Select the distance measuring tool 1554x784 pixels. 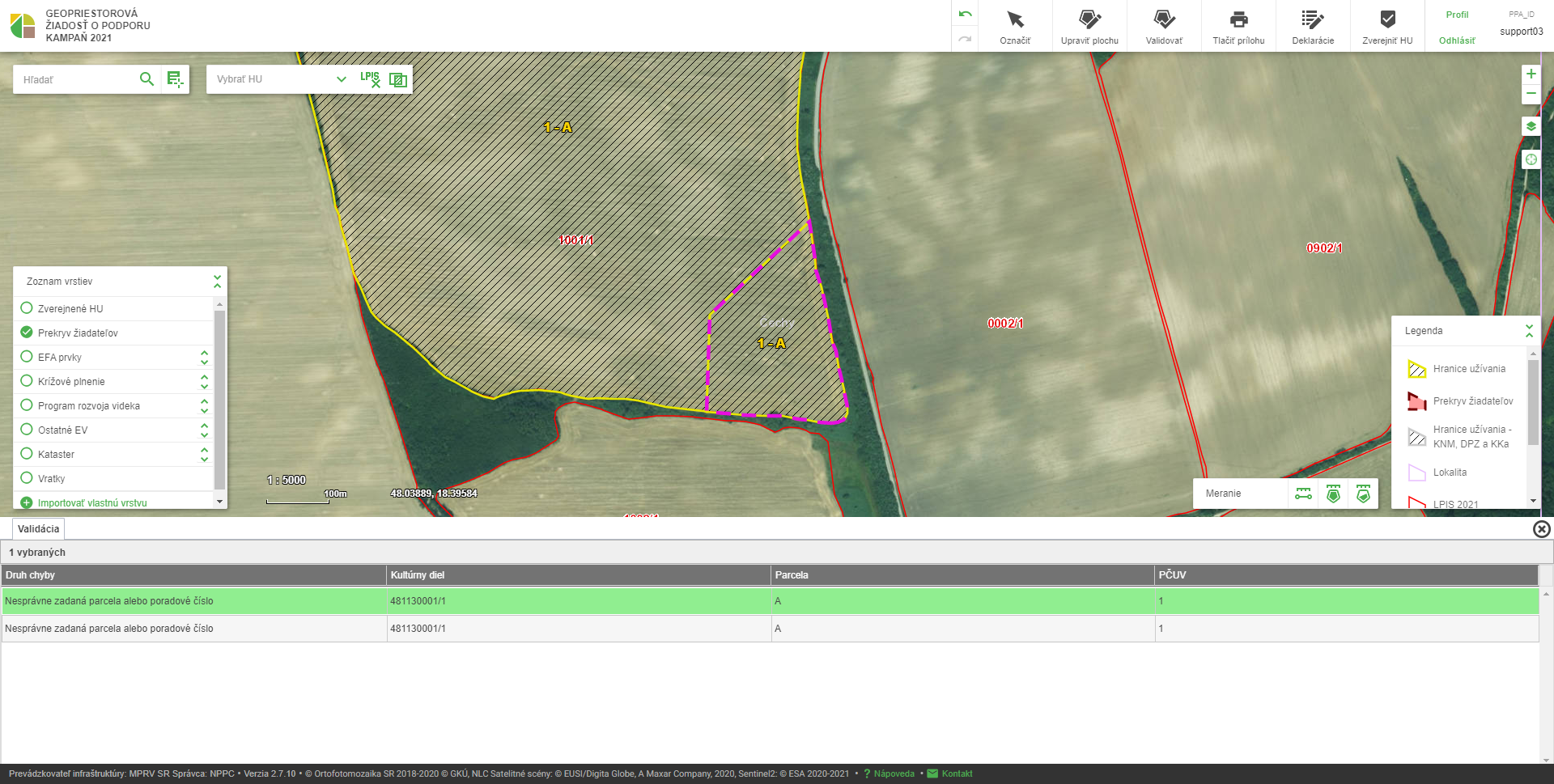coord(1303,494)
